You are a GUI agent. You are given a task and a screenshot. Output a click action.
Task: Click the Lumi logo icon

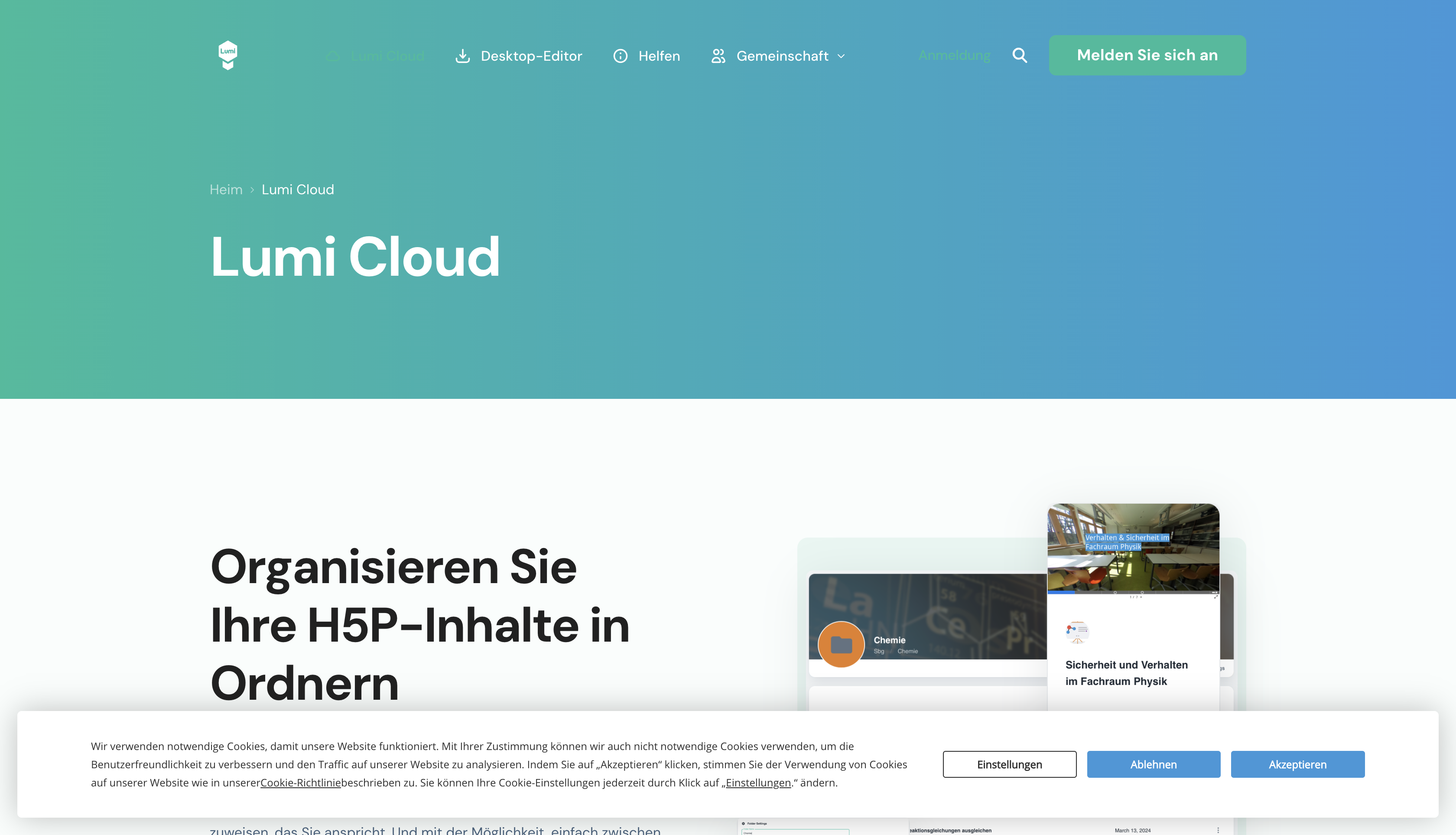point(227,55)
